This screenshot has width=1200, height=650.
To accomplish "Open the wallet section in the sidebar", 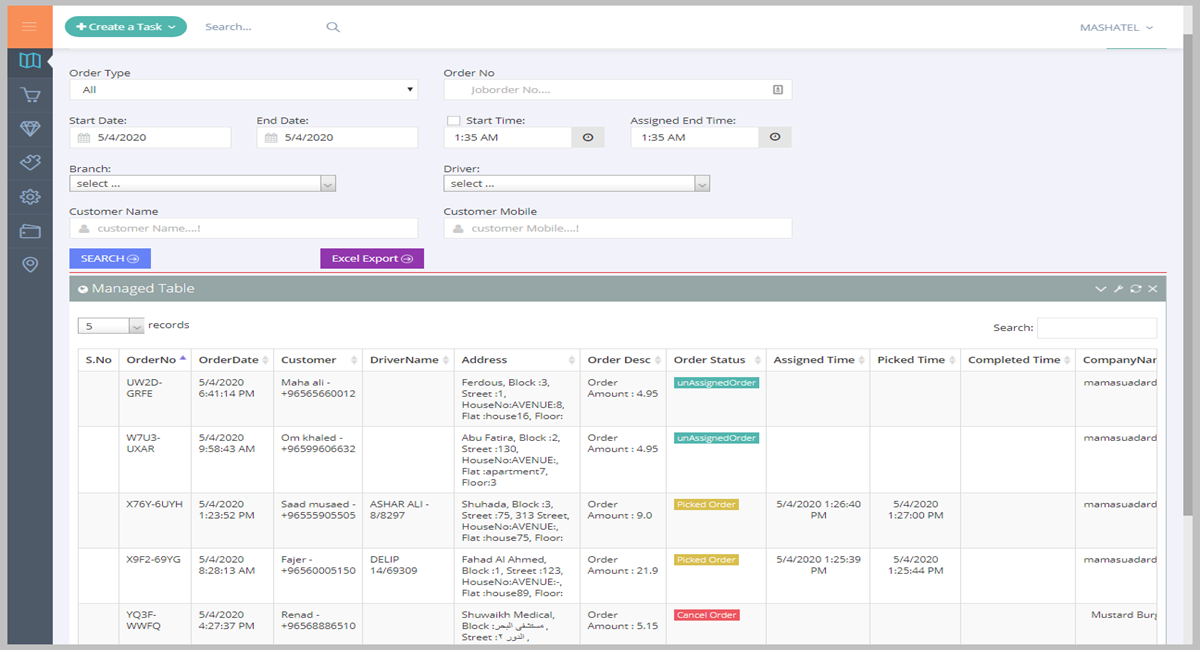I will pyautogui.click(x=30, y=231).
